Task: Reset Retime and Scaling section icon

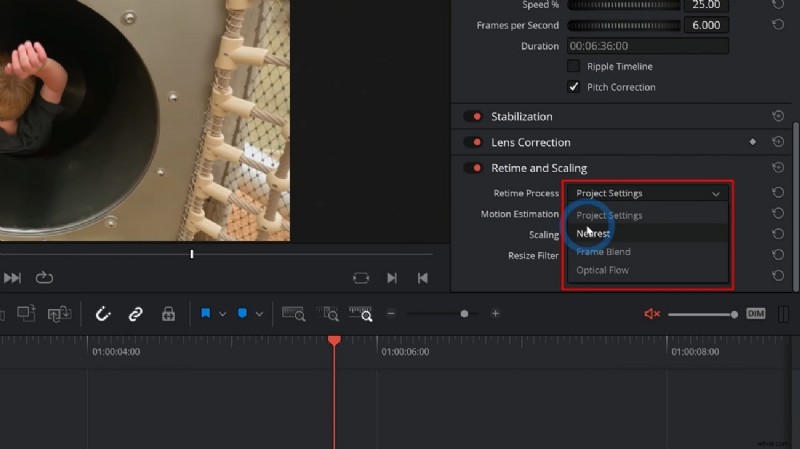Action: coord(778,167)
